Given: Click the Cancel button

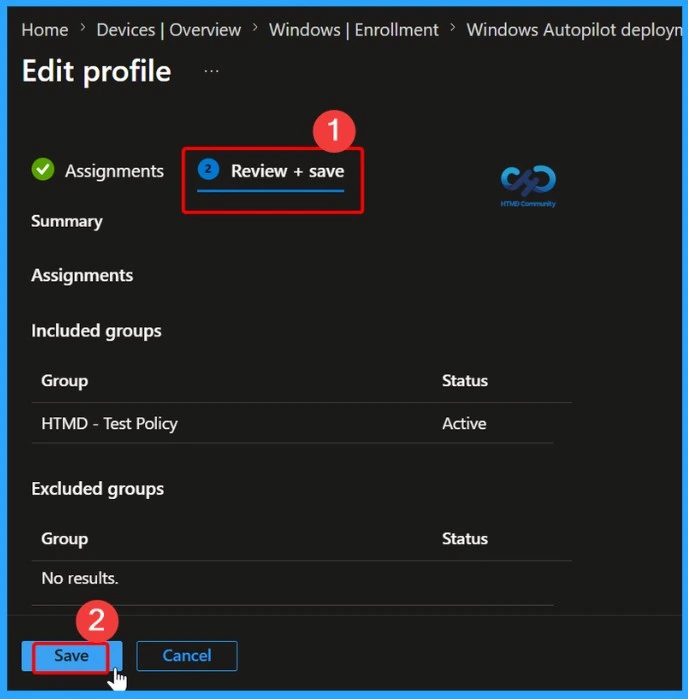Looking at the screenshot, I should (x=187, y=656).
